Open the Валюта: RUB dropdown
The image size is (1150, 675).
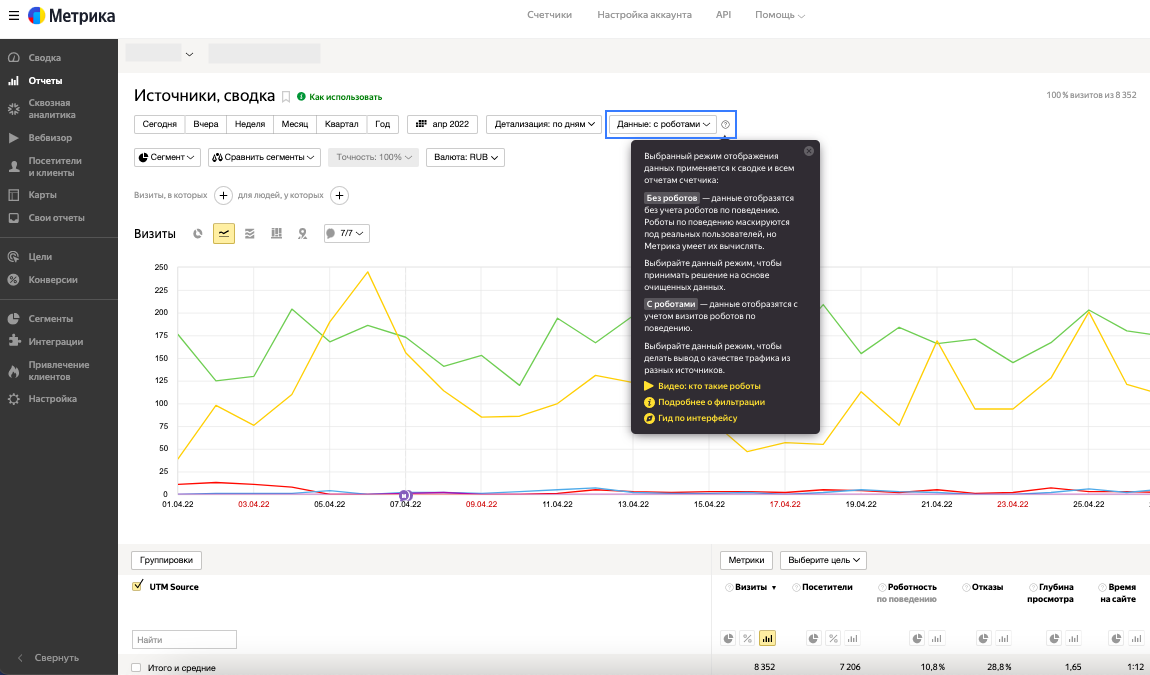tap(465, 157)
